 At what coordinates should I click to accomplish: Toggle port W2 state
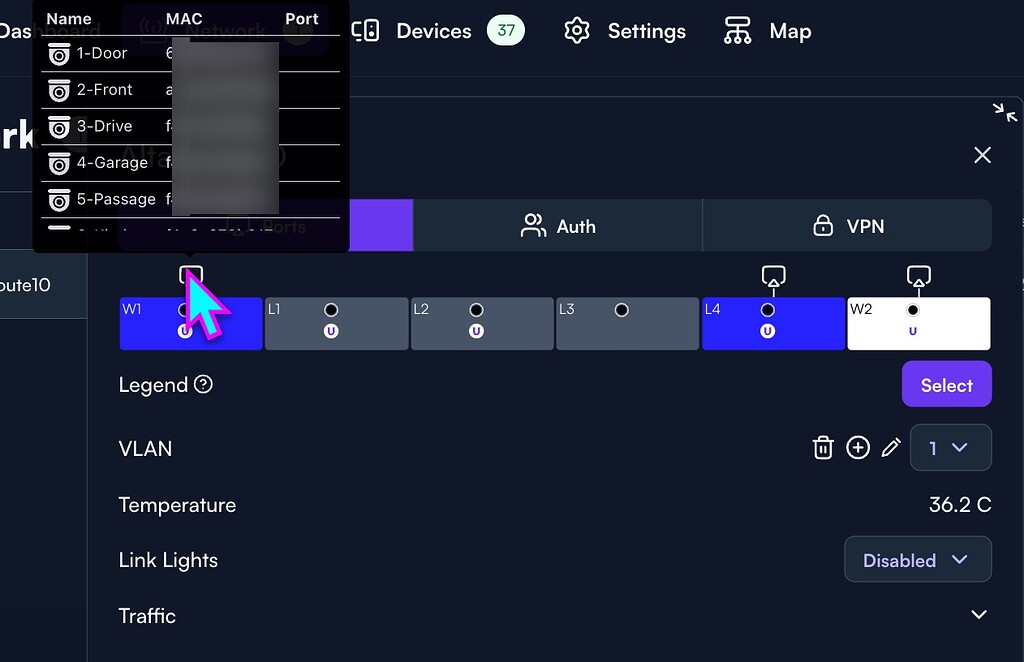click(911, 309)
